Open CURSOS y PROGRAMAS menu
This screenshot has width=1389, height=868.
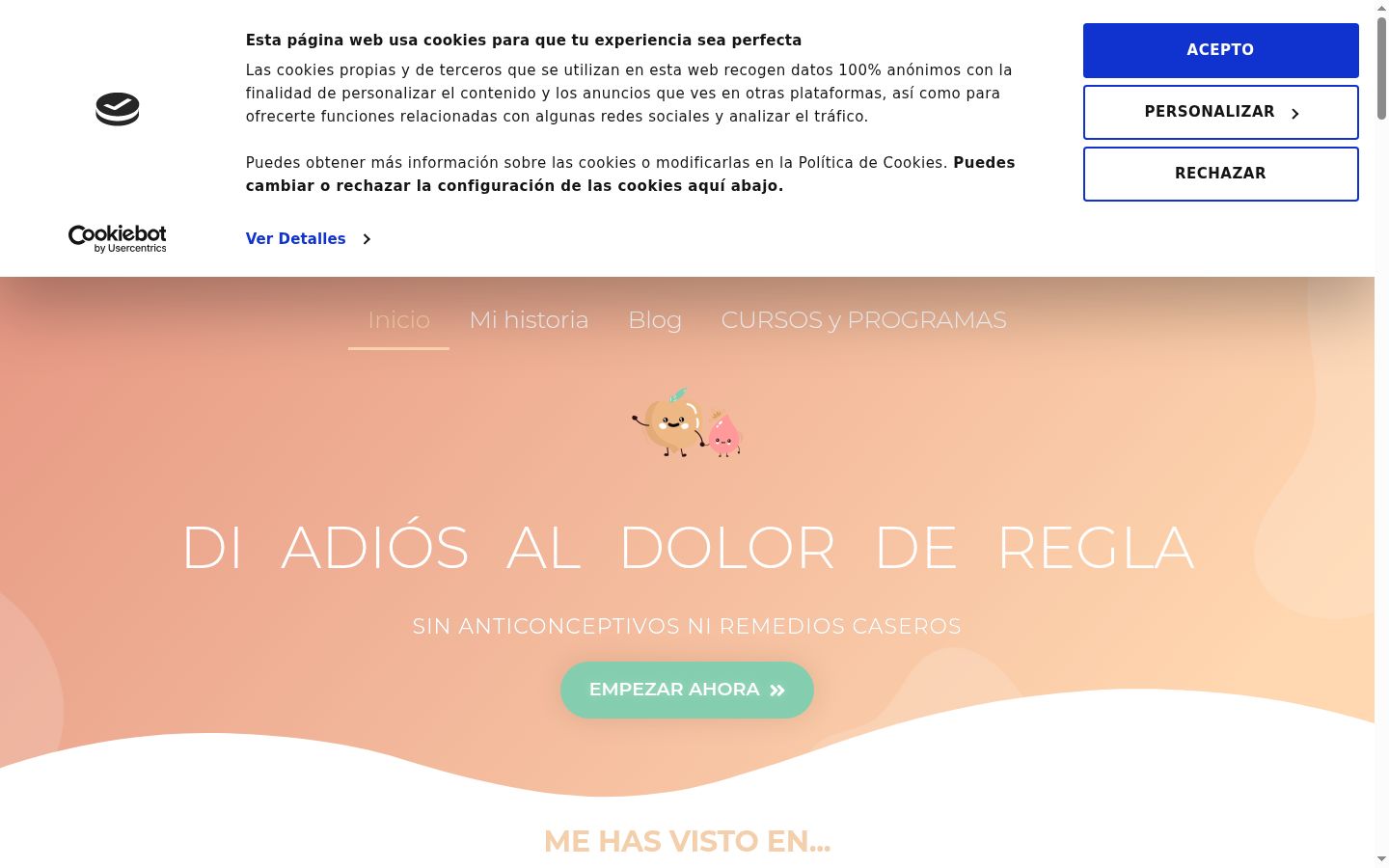864,320
